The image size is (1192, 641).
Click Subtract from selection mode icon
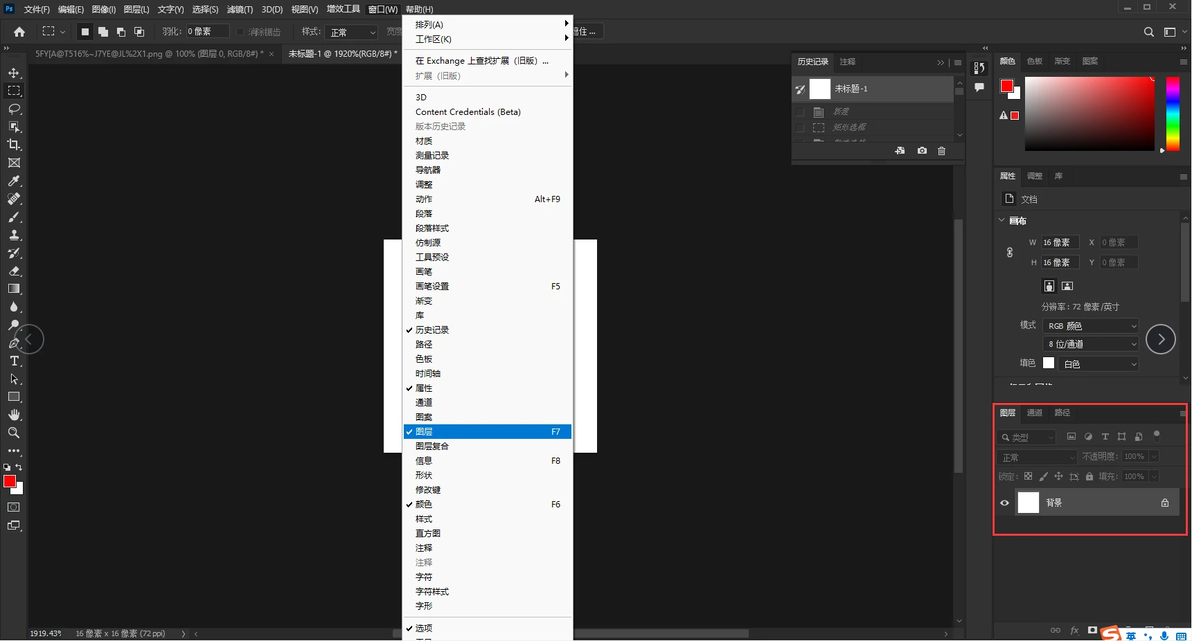tap(121, 32)
